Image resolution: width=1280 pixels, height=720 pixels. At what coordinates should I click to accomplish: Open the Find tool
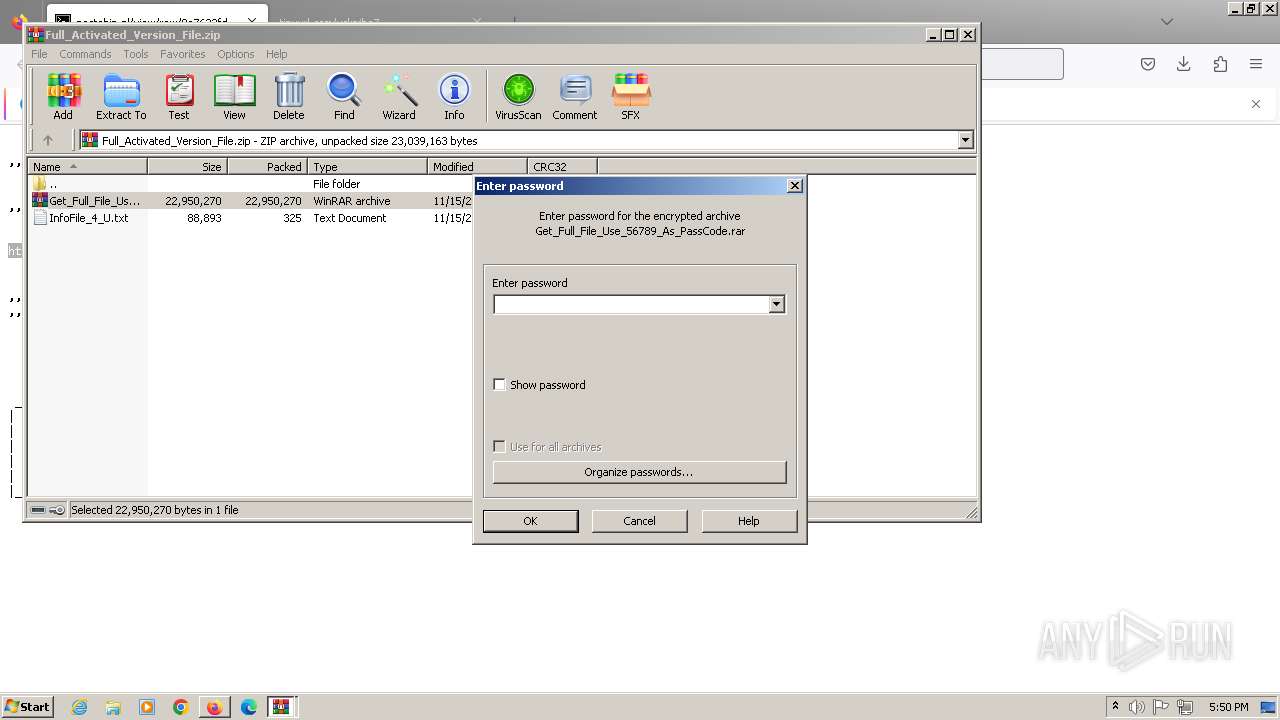[344, 97]
